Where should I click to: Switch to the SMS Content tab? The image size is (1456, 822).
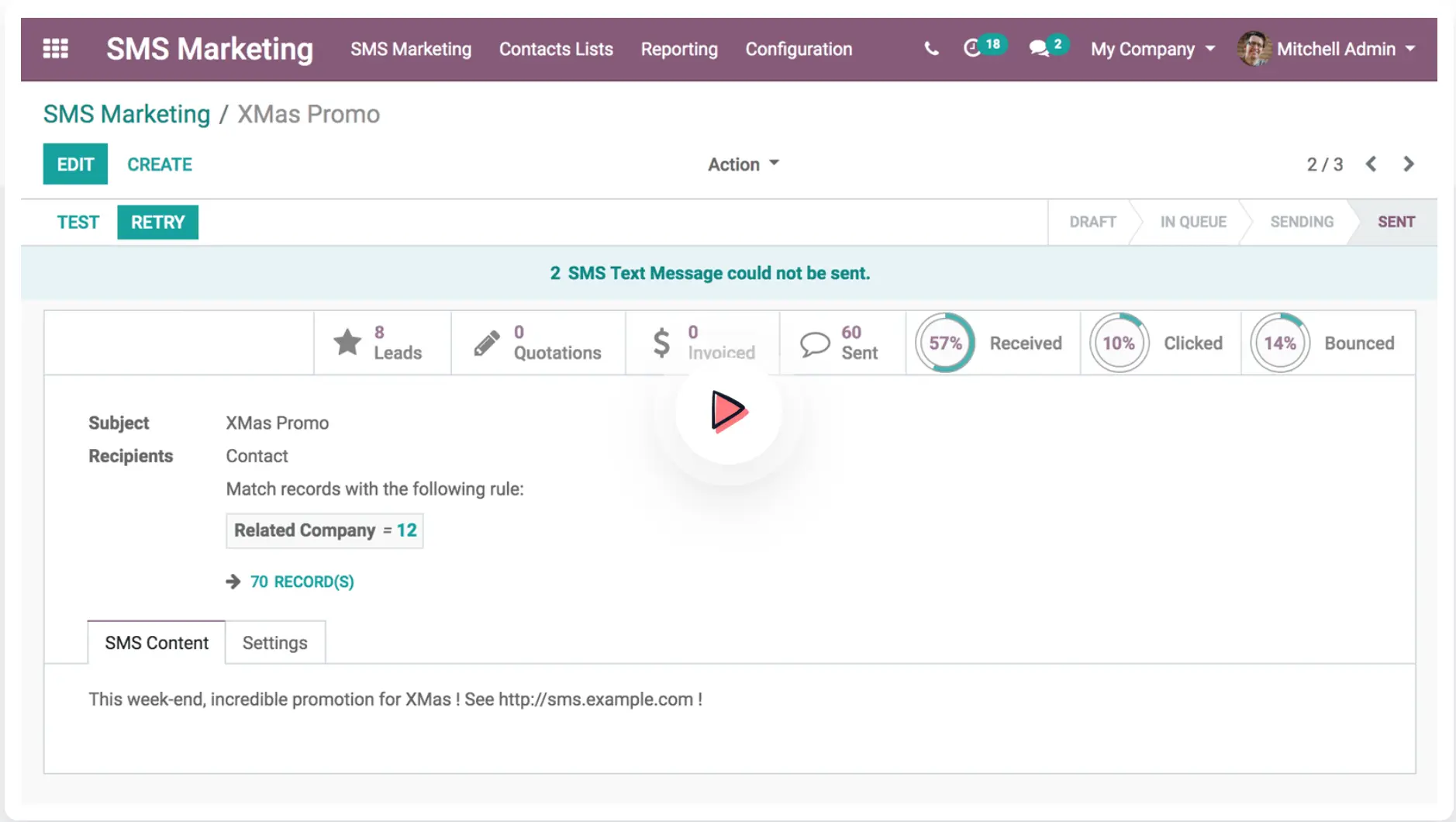pyautogui.click(x=157, y=643)
